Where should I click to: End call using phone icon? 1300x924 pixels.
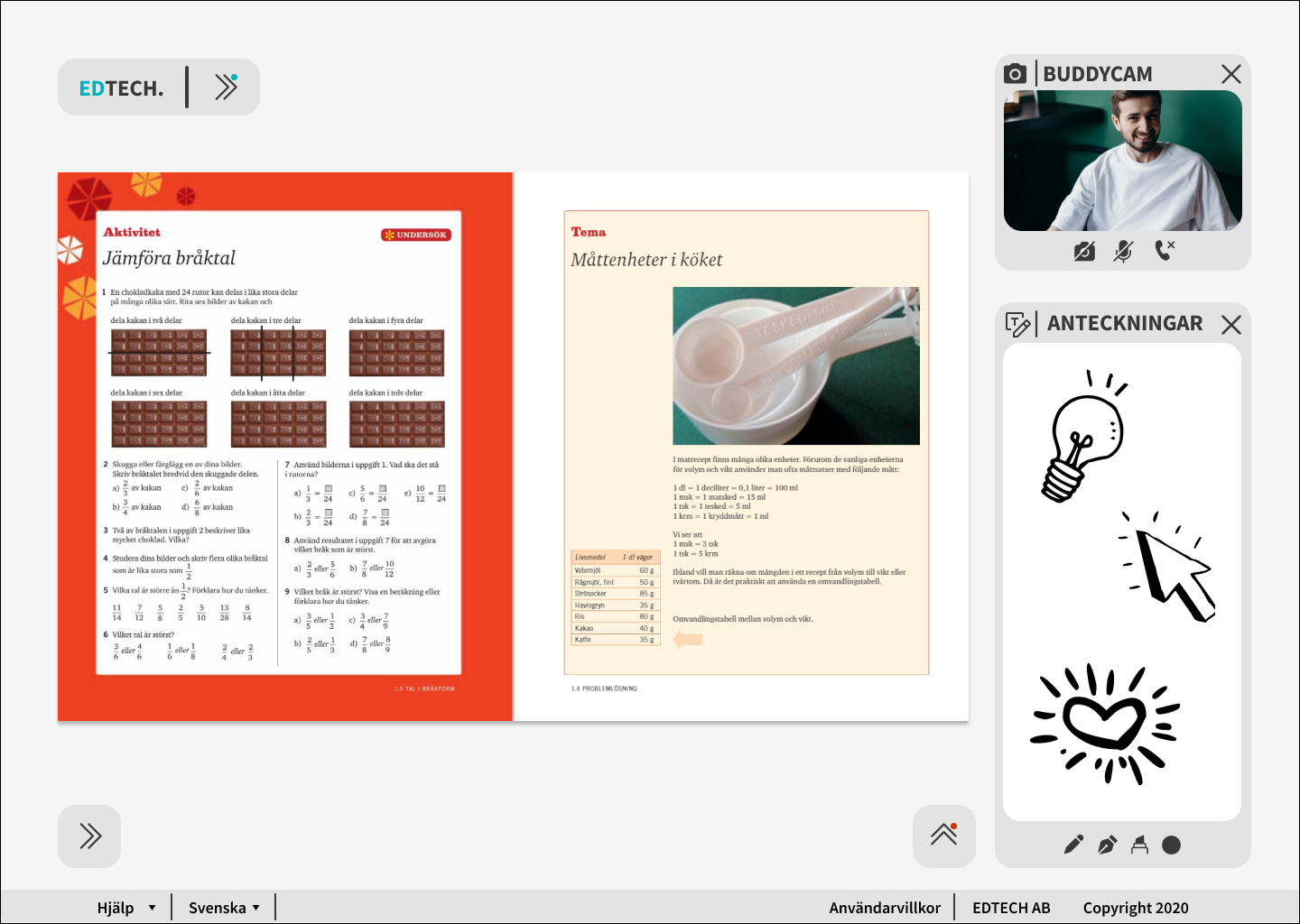(x=1165, y=251)
